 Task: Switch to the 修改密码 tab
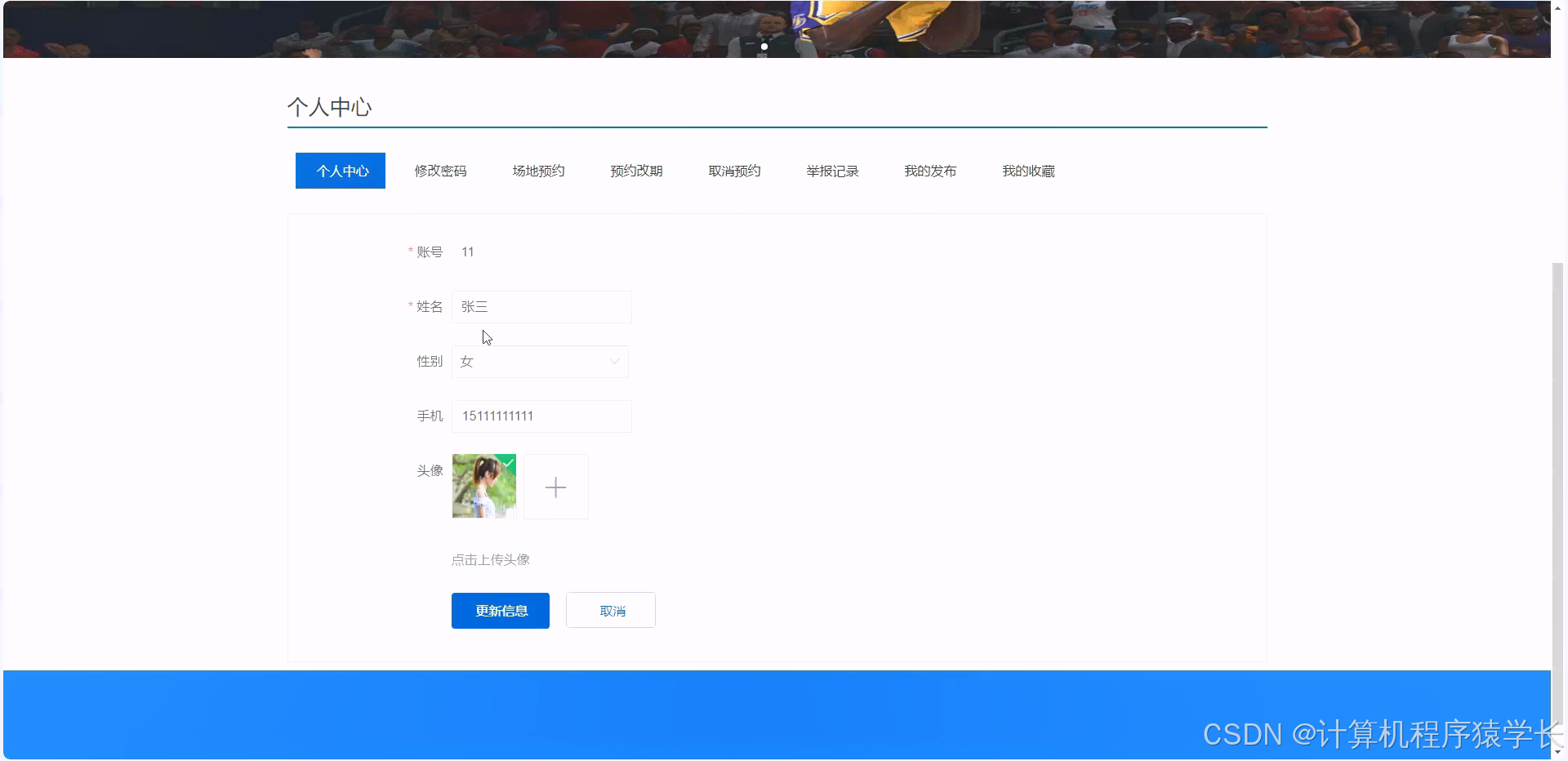pyautogui.click(x=440, y=171)
